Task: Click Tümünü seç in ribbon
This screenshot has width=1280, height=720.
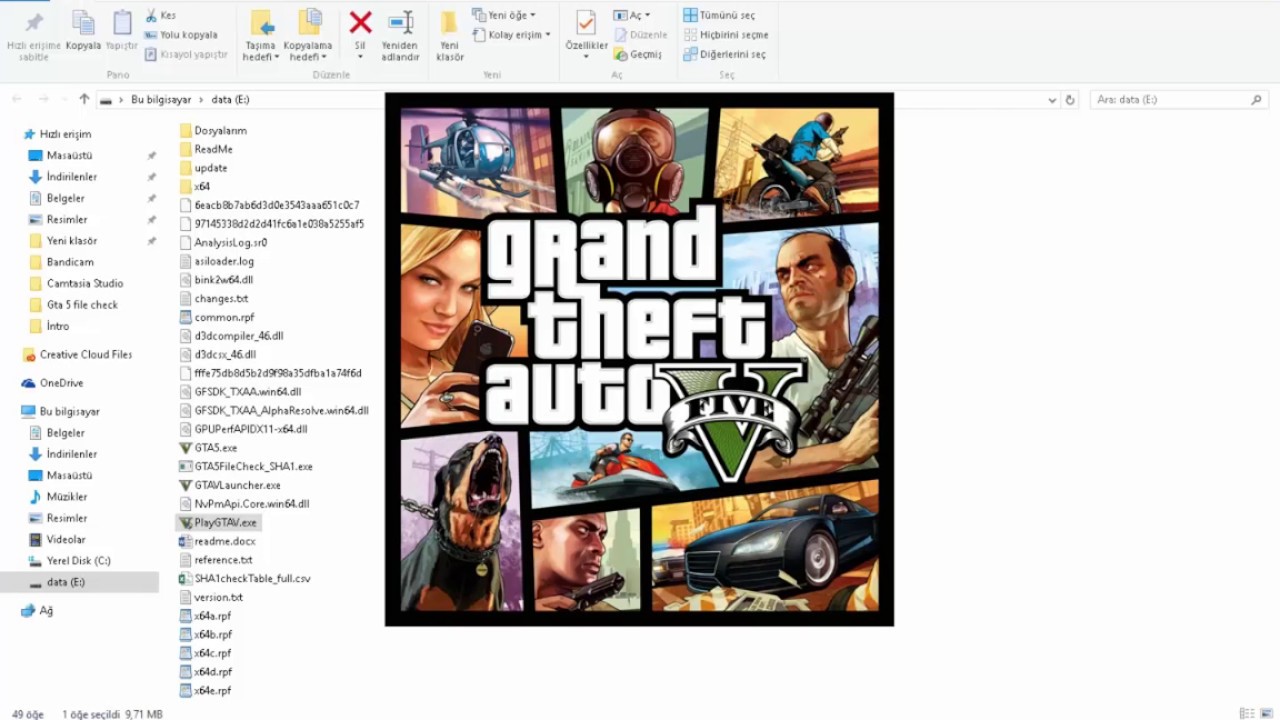Action: click(719, 15)
